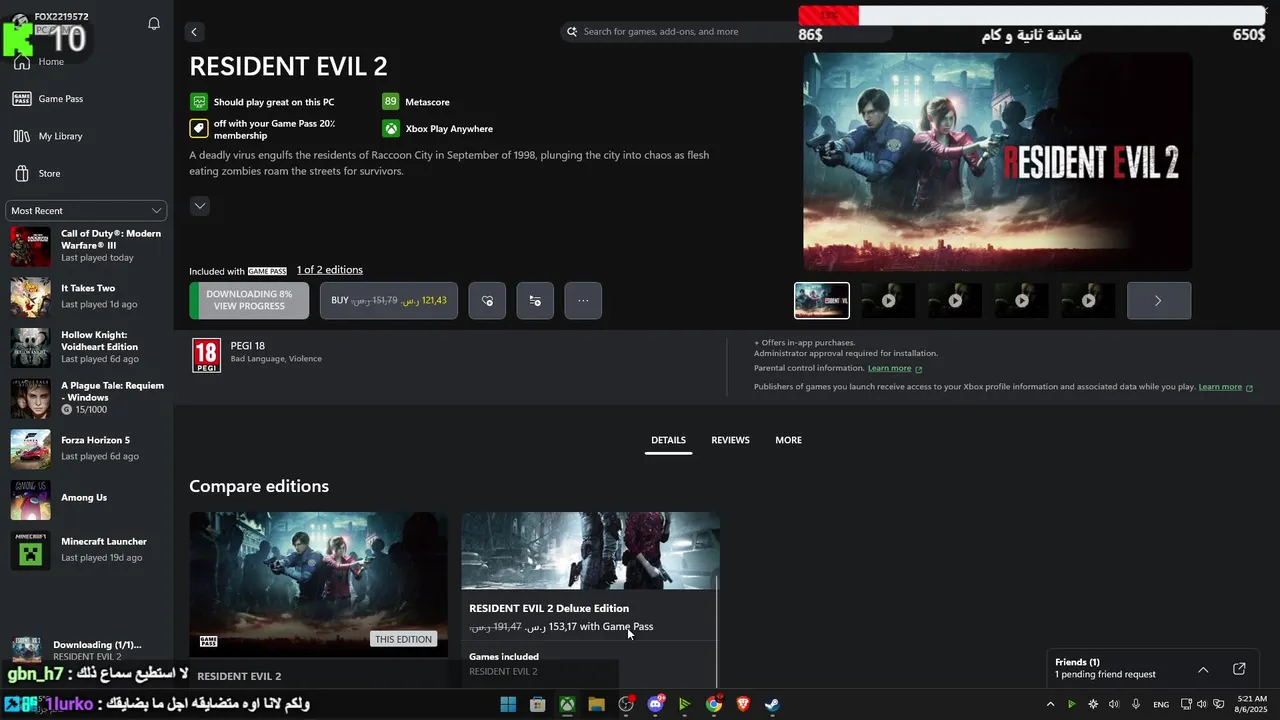
Task: Select A Plague Tale: Requiem
Action: tap(86, 398)
